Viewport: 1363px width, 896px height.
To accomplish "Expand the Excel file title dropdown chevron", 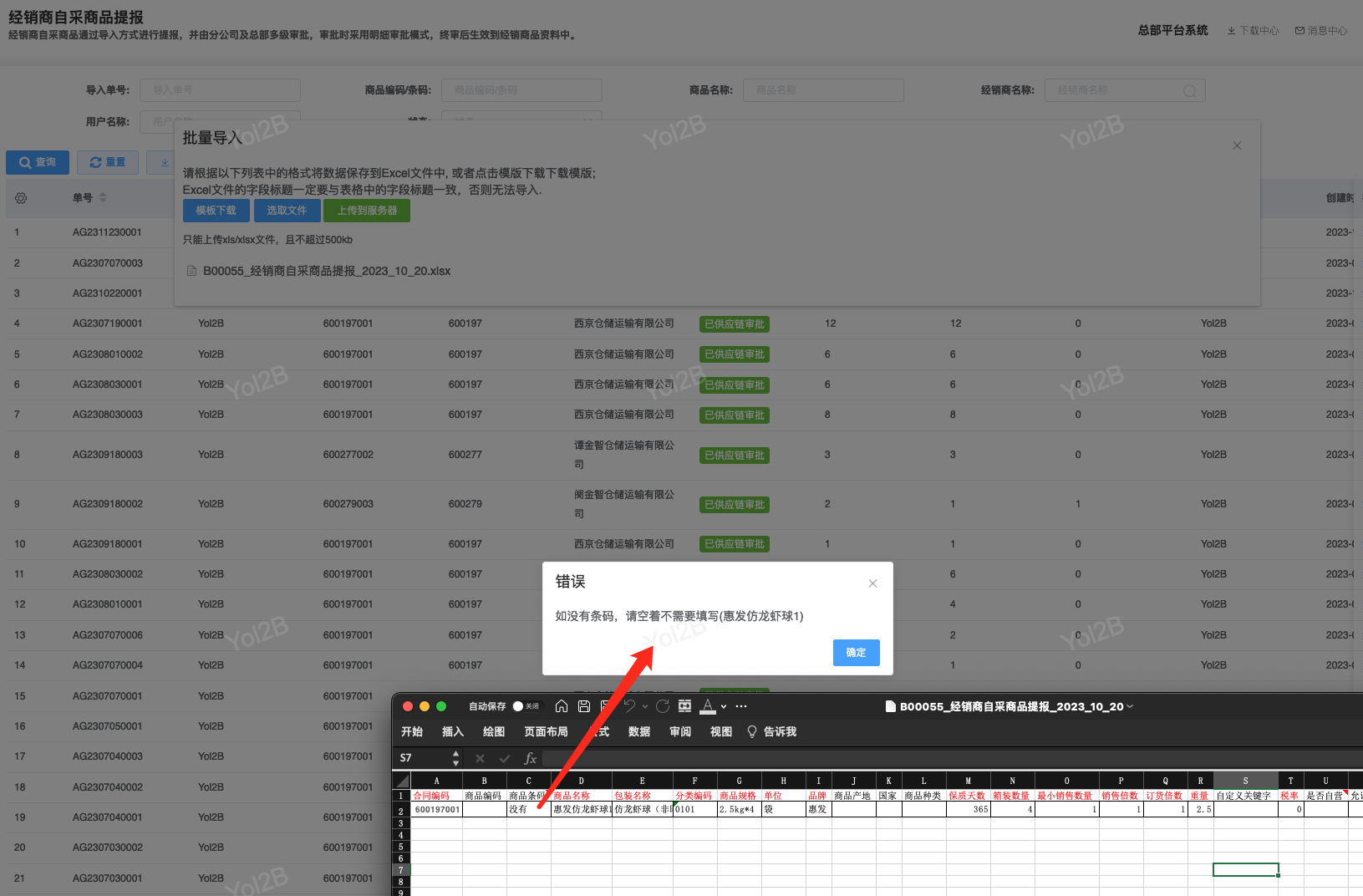I will (x=1131, y=706).
